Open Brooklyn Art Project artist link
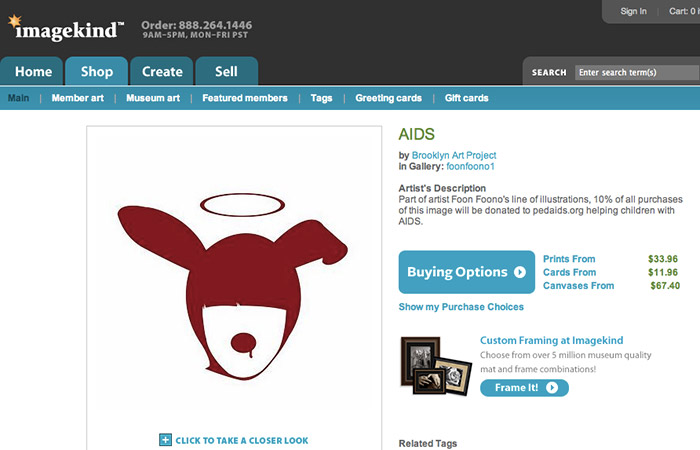 (454, 155)
